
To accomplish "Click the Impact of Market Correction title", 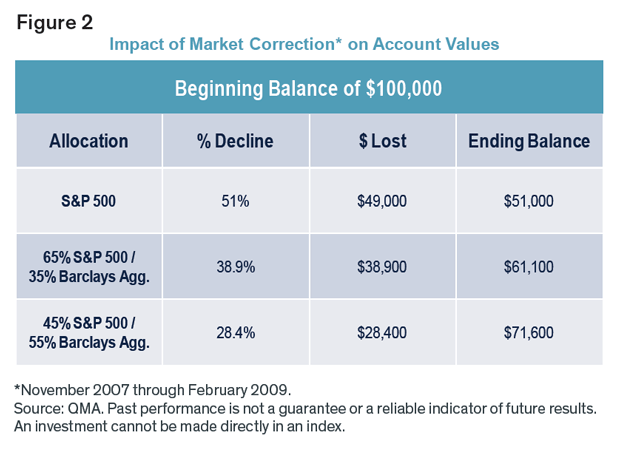I will [x=304, y=44].
